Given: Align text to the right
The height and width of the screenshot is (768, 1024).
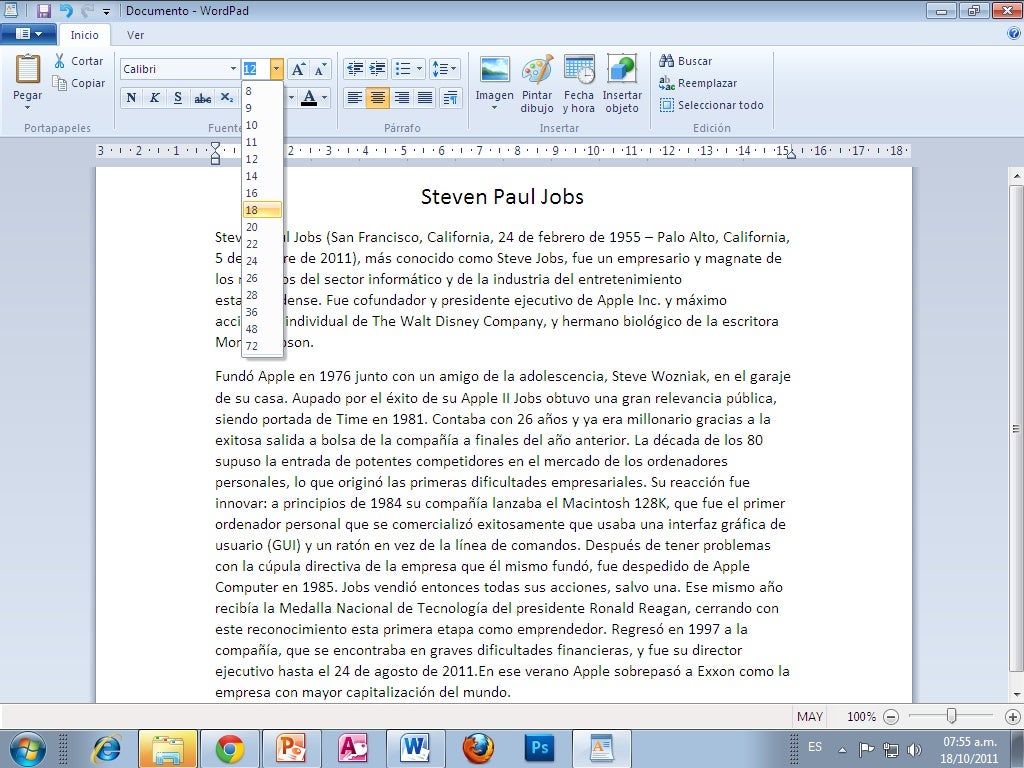Looking at the screenshot, I should (402, 98).
